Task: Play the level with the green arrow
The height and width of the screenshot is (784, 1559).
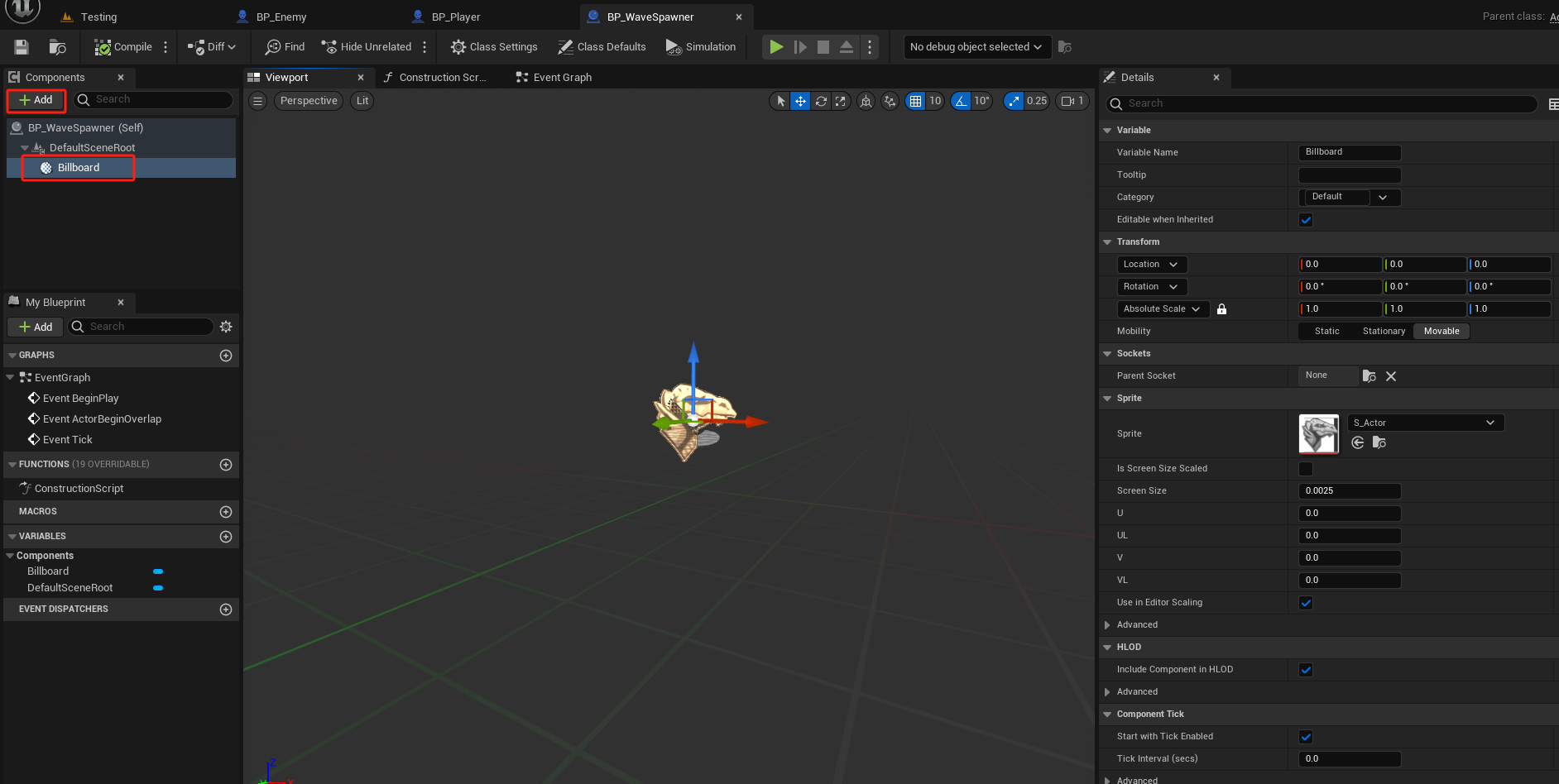Action: [x=776, y=47]
